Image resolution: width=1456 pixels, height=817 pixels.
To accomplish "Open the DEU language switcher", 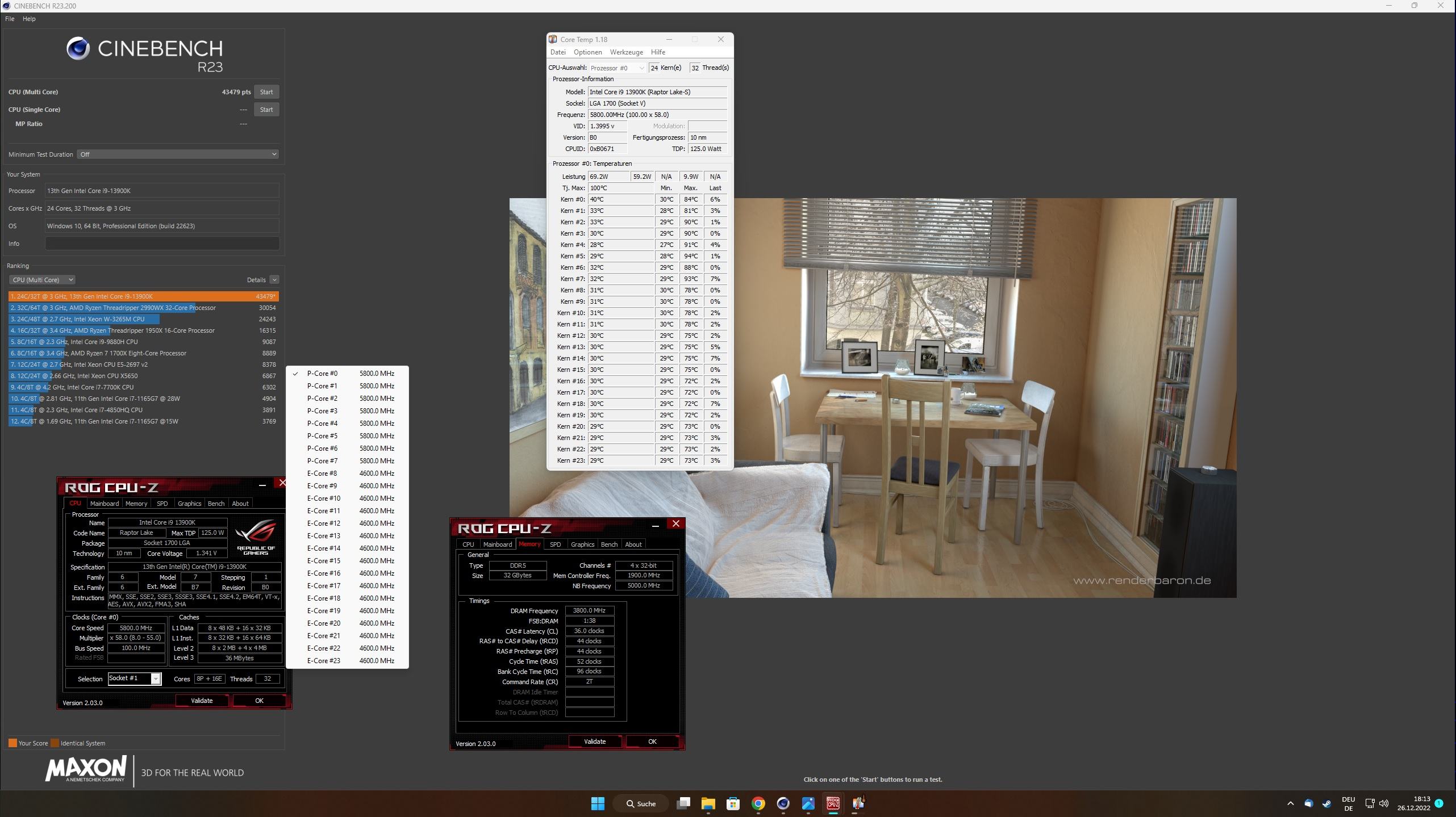I will click(x=1348, y=803).
